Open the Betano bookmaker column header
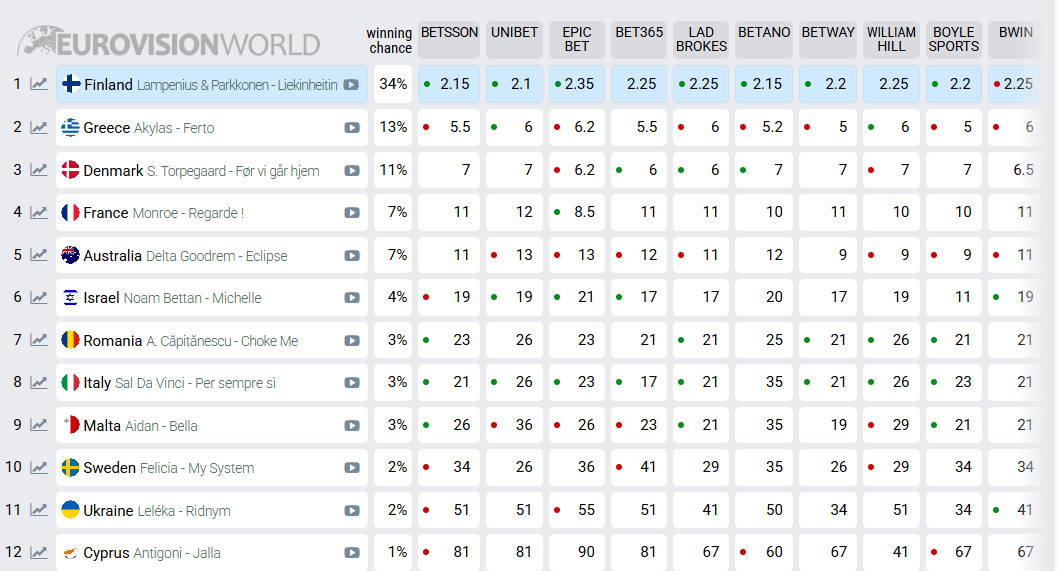The height and width of the screenshot is (571, 1057). click(x=764, y=39)
